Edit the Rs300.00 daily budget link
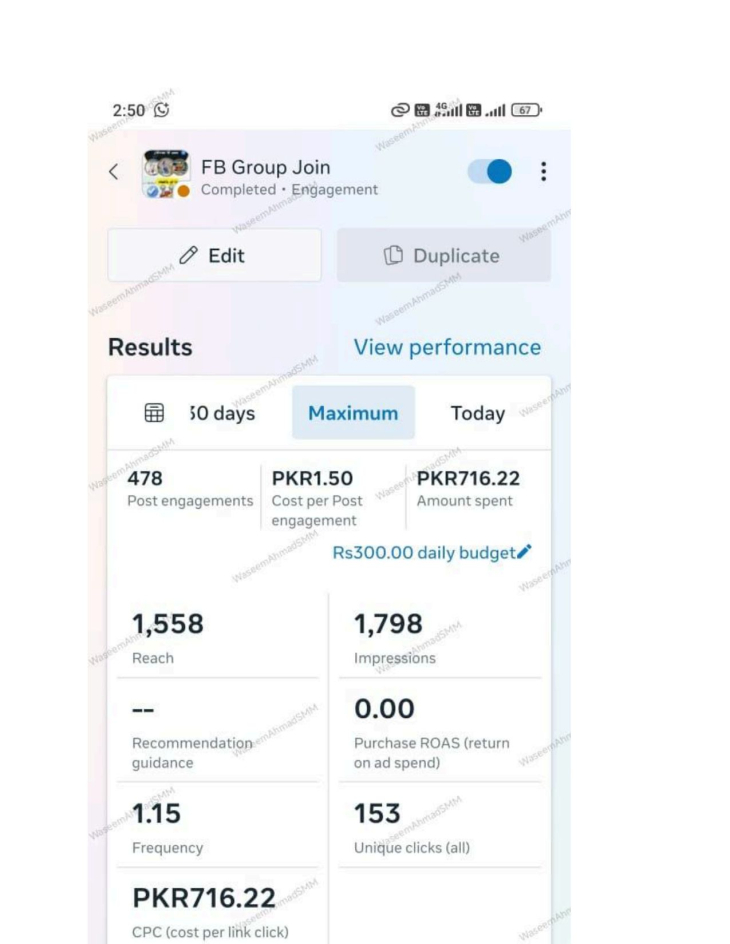Image resolution: width=730 pixels, height=944 pixels. [x=424, y=553]
